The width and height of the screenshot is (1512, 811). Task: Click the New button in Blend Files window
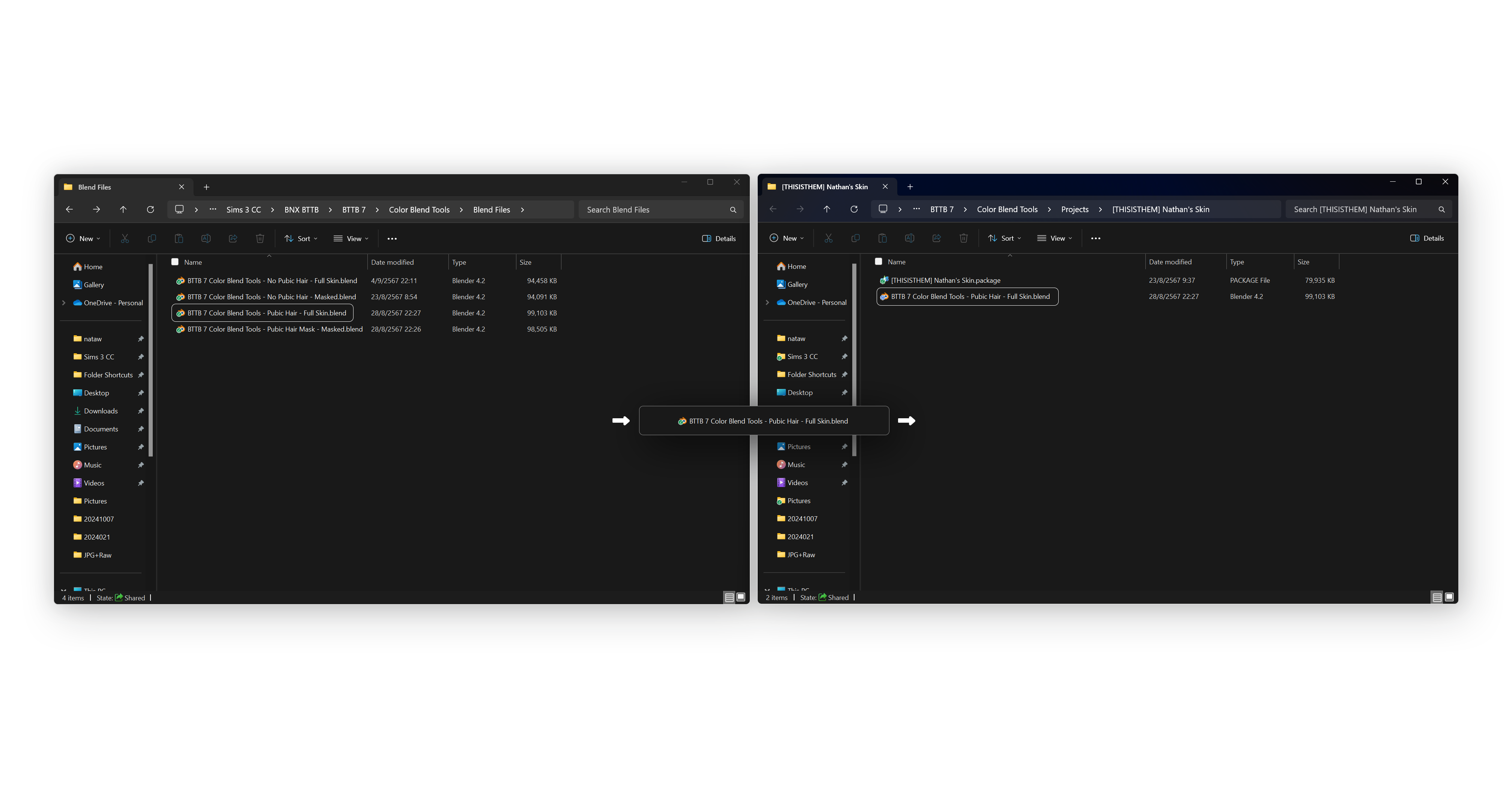pyautogui.click(x=83, y=238)
